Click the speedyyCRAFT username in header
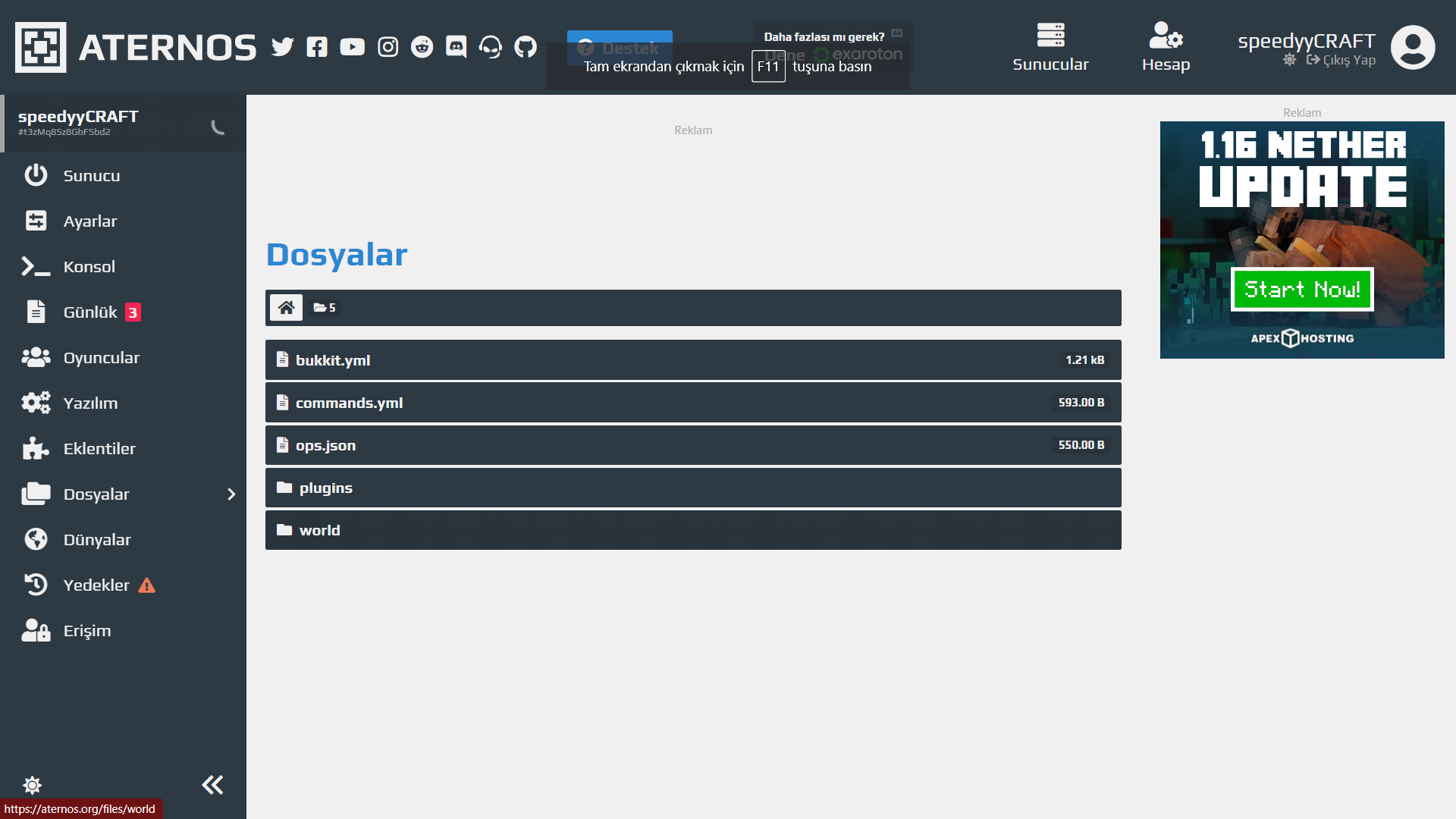This screenshot has height=819, width=1456. [x=1307, y=41]
